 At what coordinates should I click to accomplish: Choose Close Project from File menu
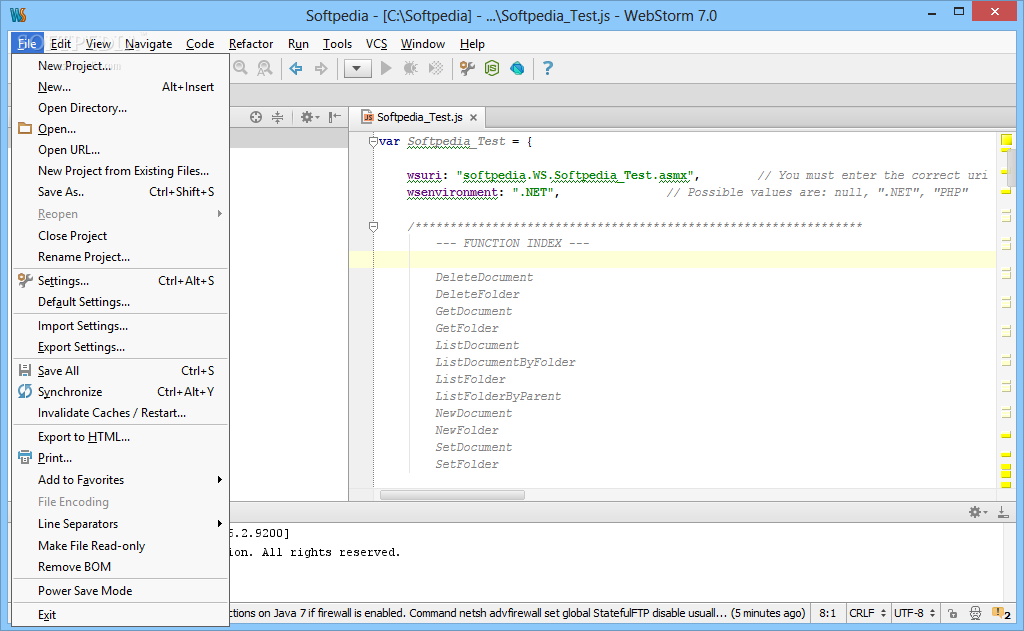point(121,235)
